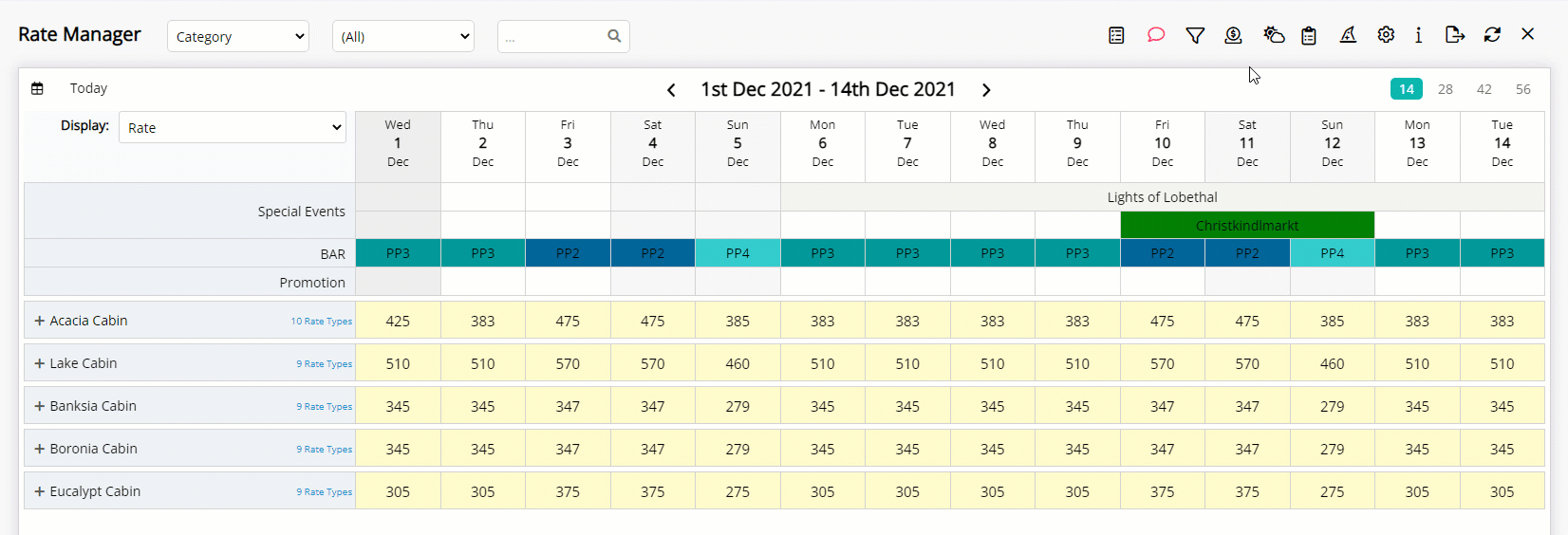
Task: Click the Promotion row label
Action: [x=312, y=283]
